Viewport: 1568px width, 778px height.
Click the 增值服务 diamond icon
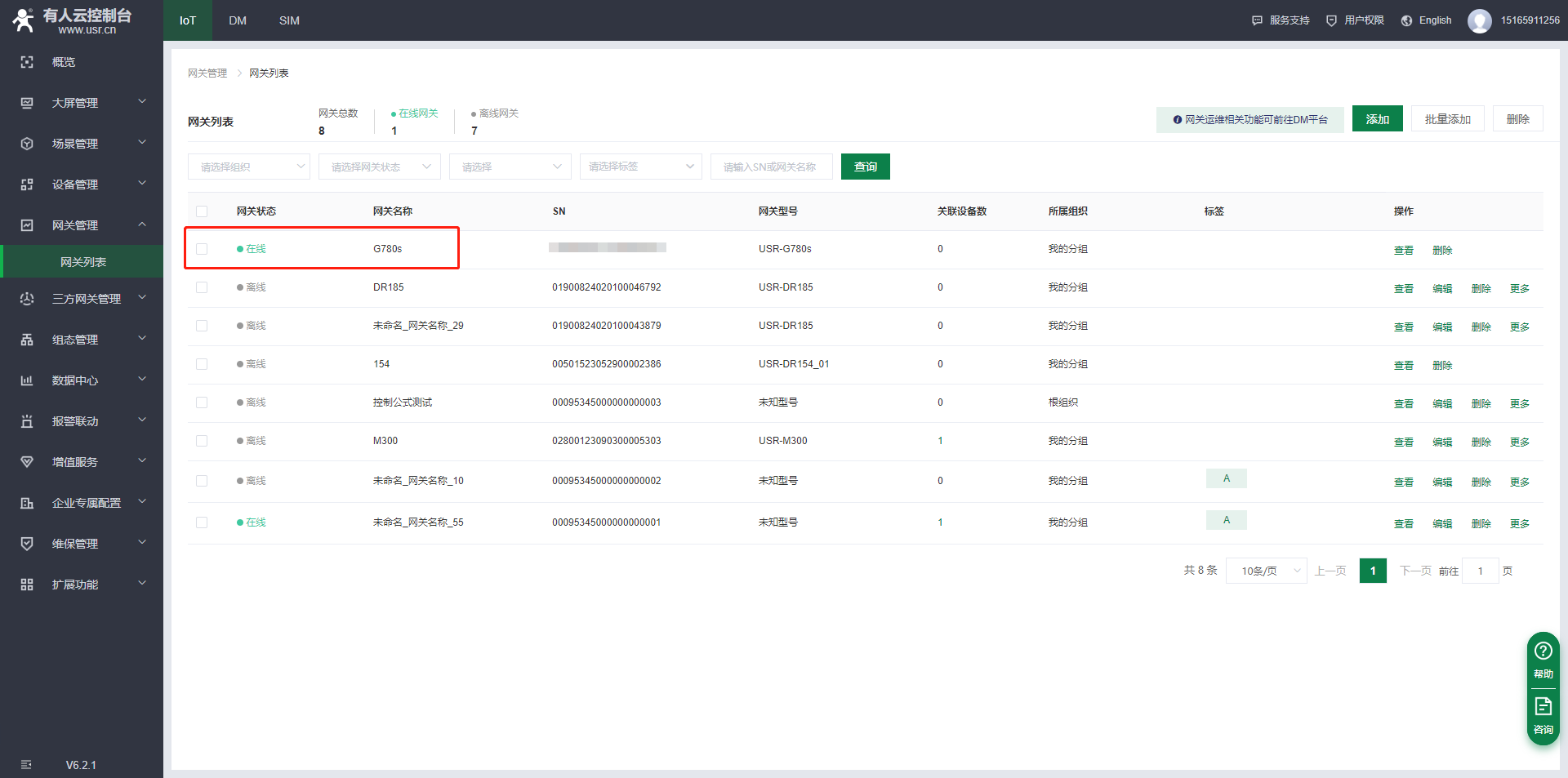click(x=27, y=462)
